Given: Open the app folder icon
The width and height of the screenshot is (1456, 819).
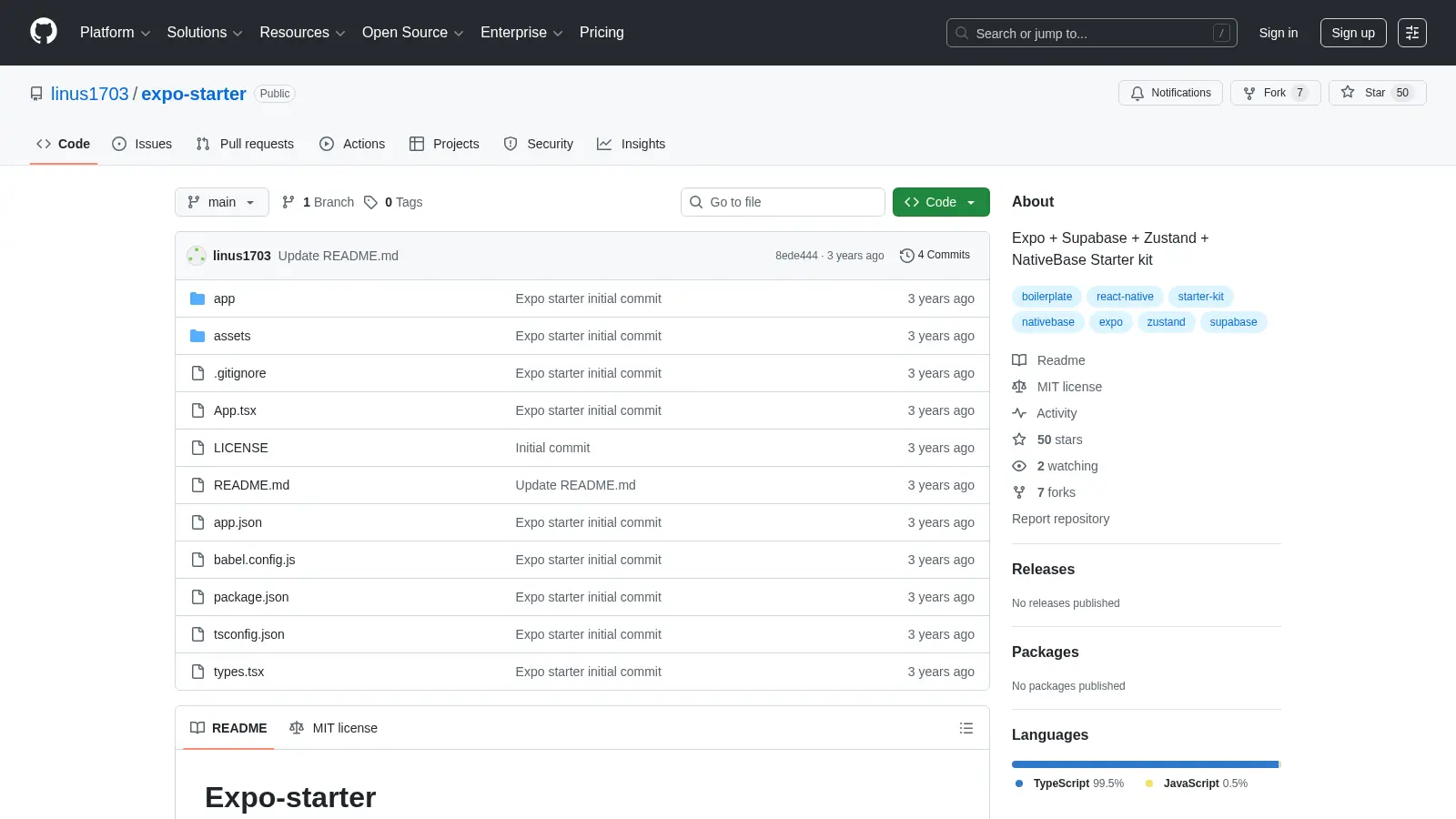Looking at the screenshot, I should point(197,298).
